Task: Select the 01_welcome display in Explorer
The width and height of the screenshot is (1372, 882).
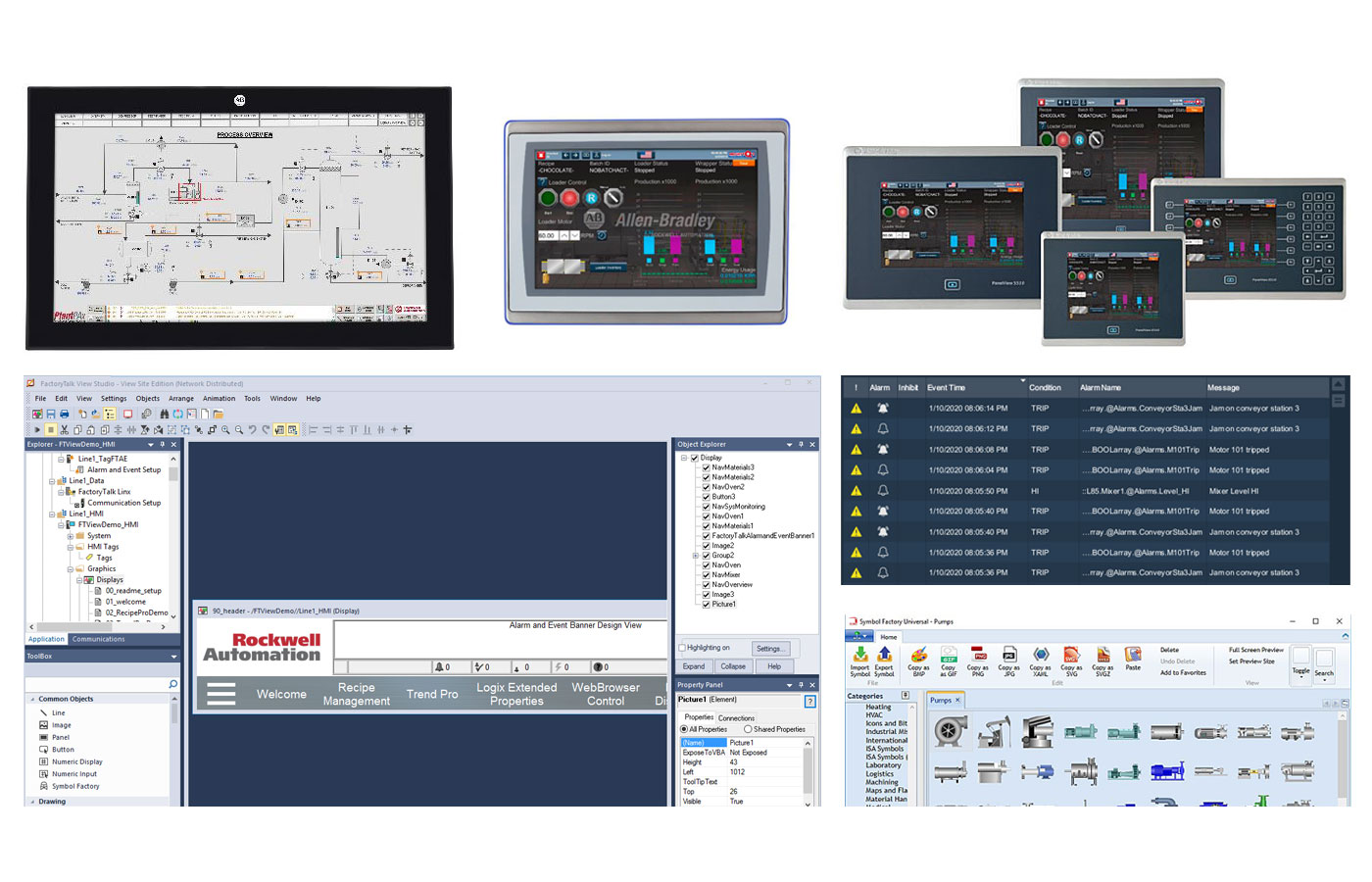Action: pyautogui.click(x=124, y=602)
